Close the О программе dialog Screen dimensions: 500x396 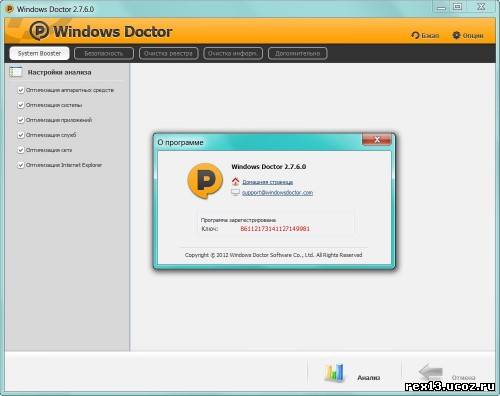click(377, 139)
